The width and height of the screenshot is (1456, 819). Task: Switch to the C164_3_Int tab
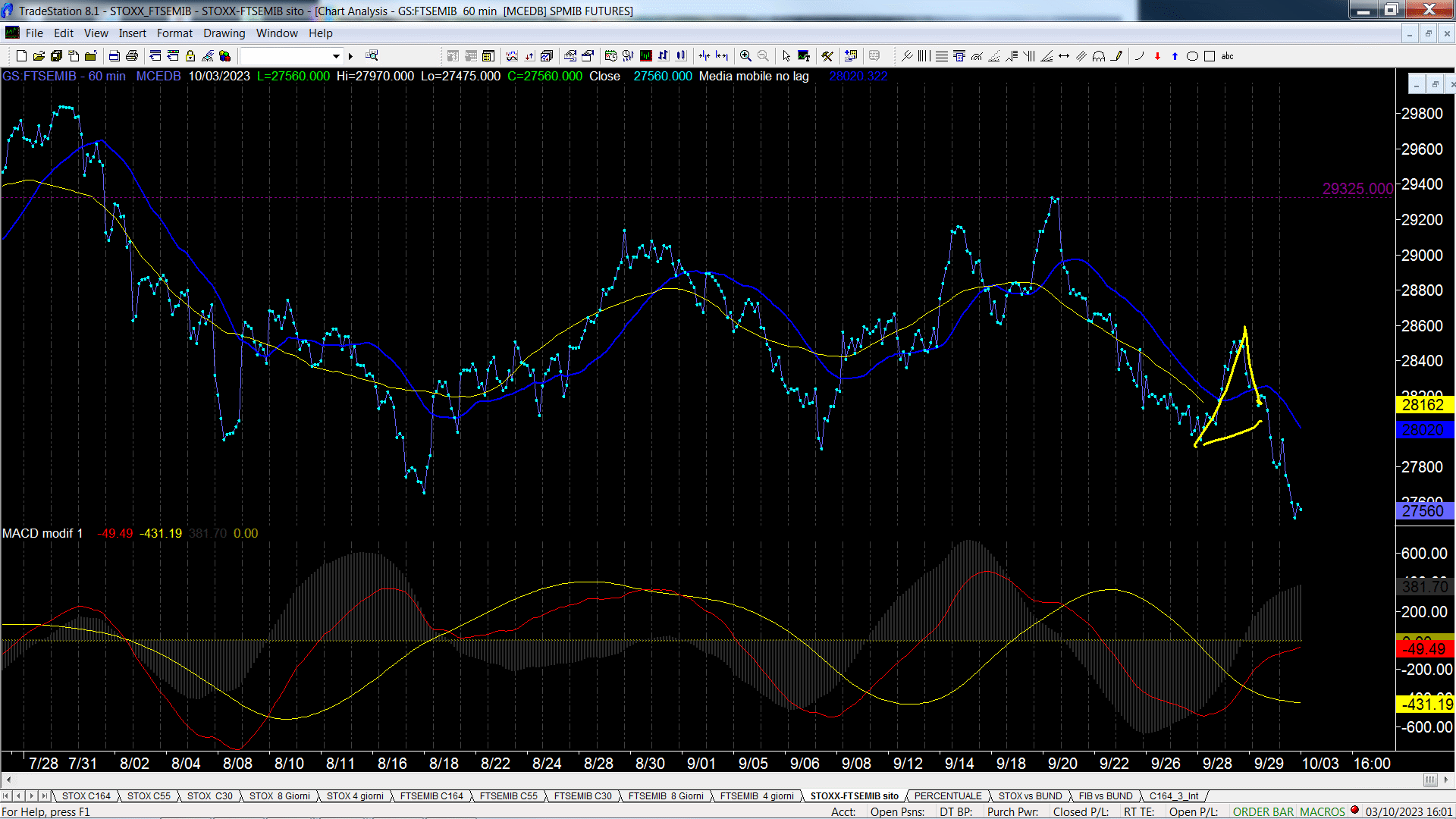tap(1174, 795)
